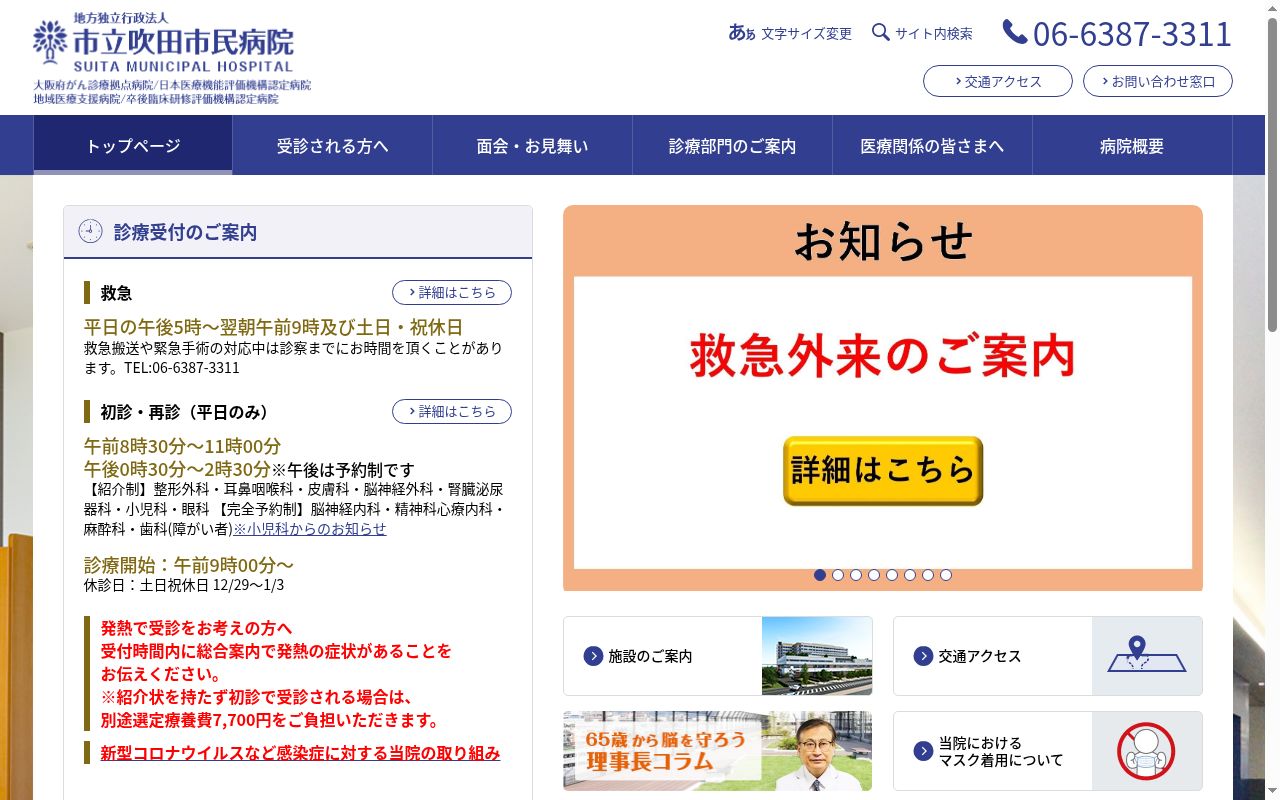Click the 診療開始:午前9時00分〜 text
The width and height of the screenshot is (1280, 800).
(189, 564)
